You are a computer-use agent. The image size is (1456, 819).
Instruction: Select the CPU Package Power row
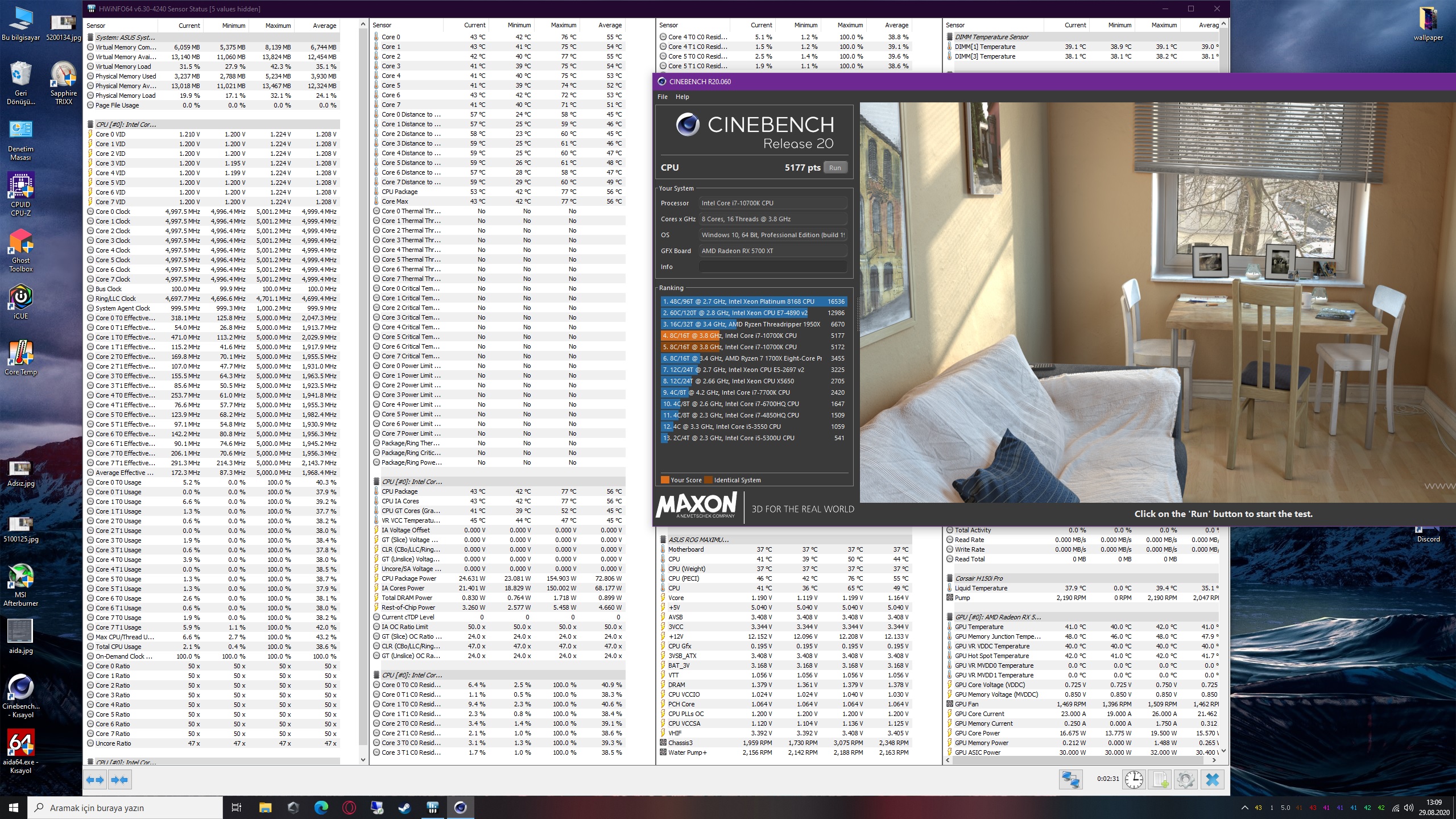pyautogui.click(x=499, y=578)
